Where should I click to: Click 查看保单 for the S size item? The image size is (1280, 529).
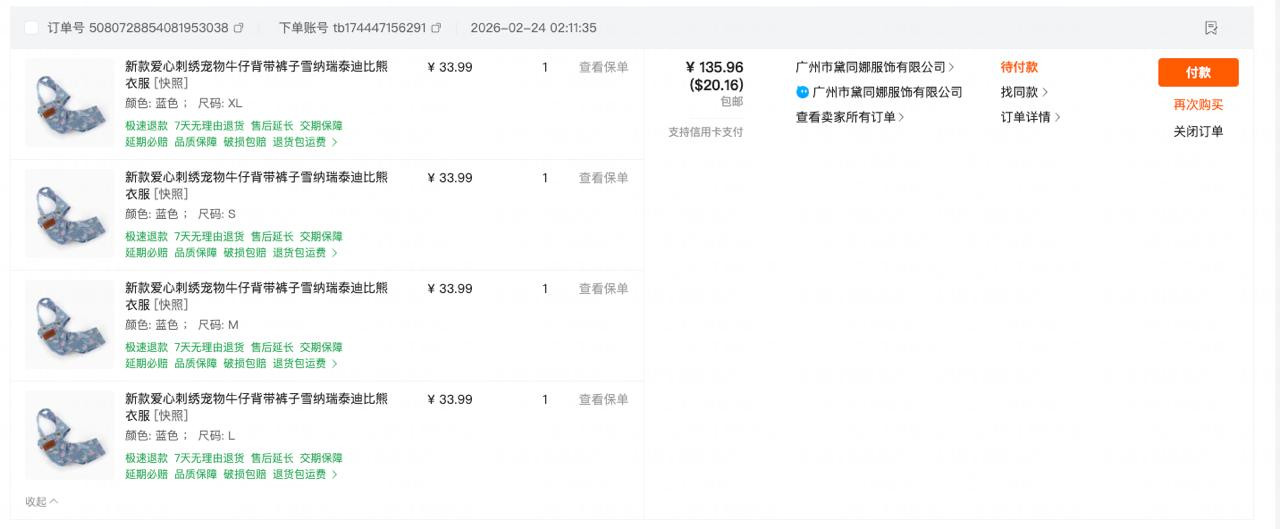pyautogui.click(x=603, y=178)
